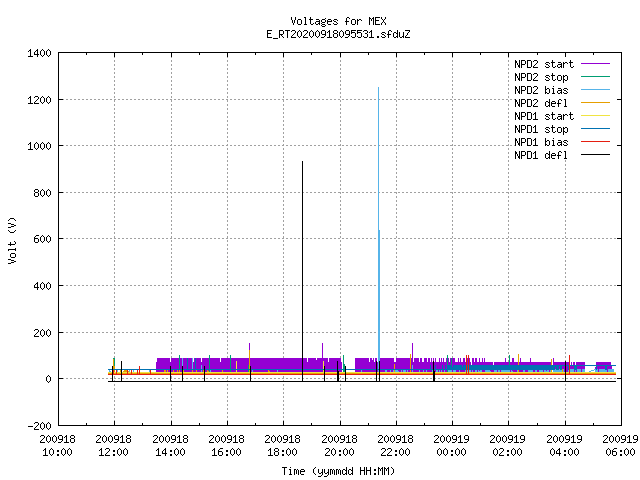This screenshot has width=640, height=480.
Task: Click the chart title 'Voltages for MEX'
Action: pos(338,21)
